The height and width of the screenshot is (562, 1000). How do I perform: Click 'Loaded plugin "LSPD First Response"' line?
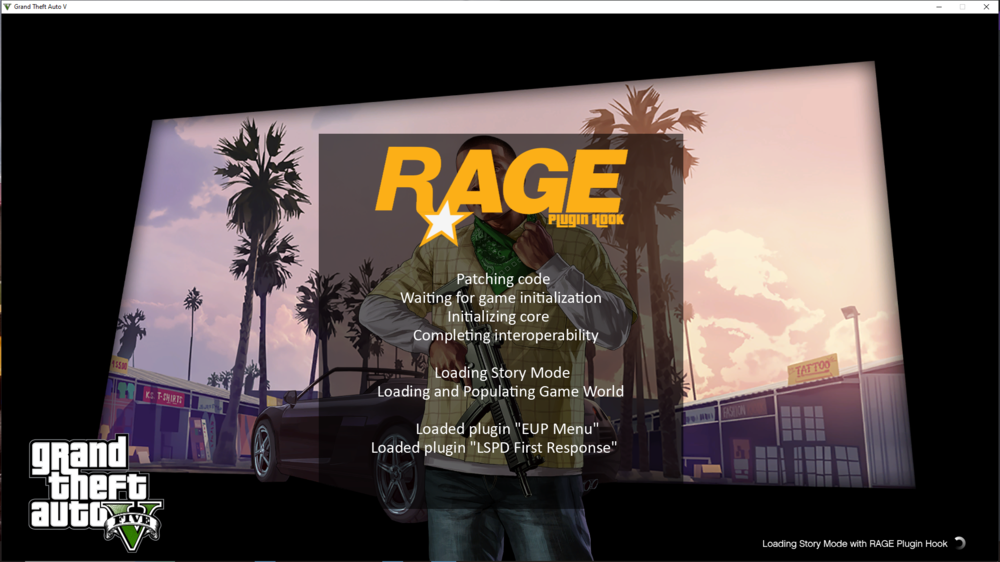(x=494, y=448)
